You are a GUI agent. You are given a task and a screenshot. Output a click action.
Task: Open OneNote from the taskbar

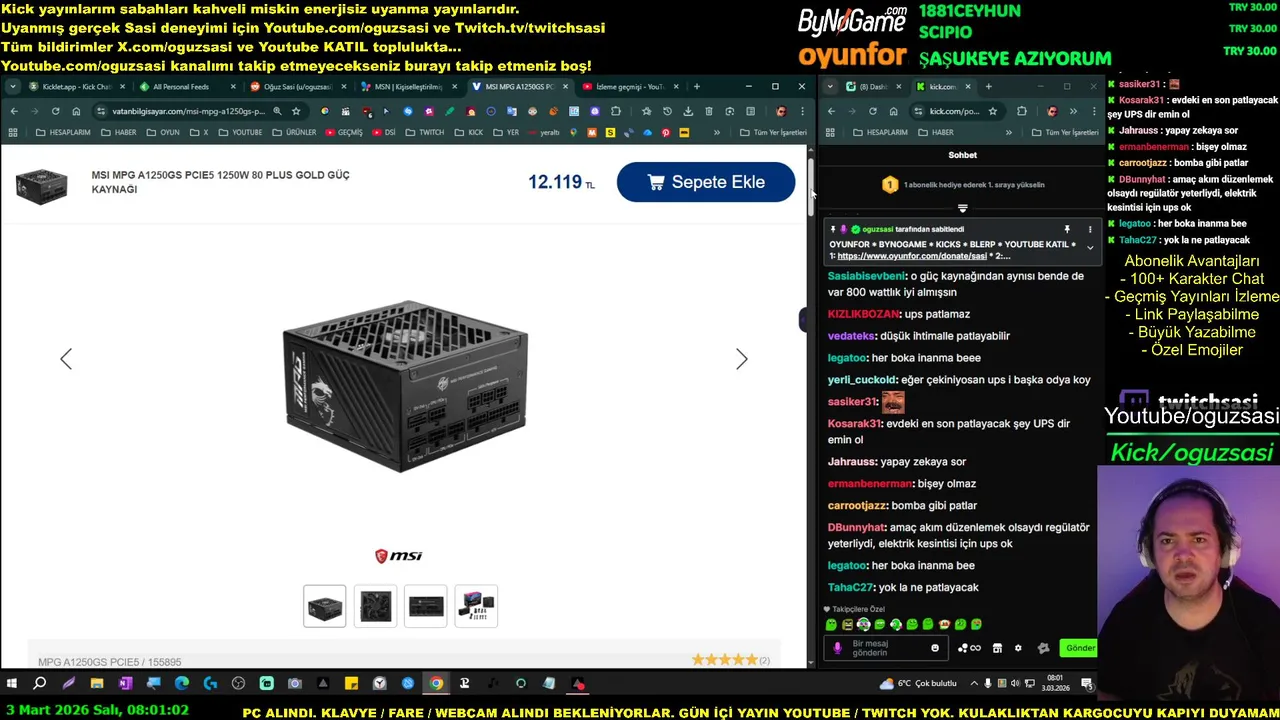125,684
